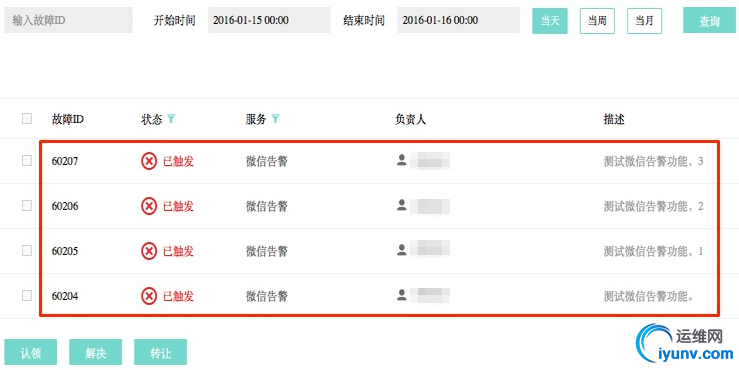Click the 解决 resolve button
The width and height of the screenshot is (739, 370).
pyautogui.click(x=96, y=352)
